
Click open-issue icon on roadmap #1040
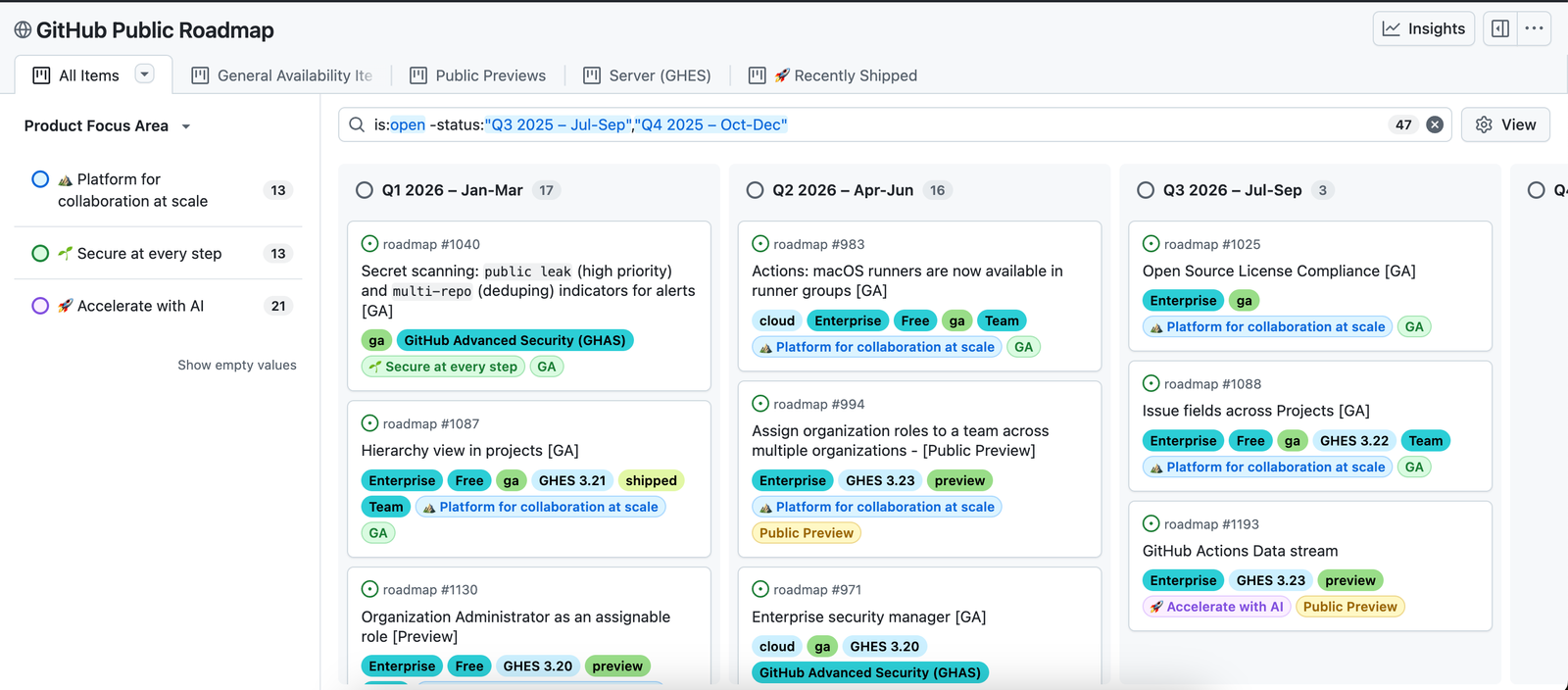pos(369,244)
